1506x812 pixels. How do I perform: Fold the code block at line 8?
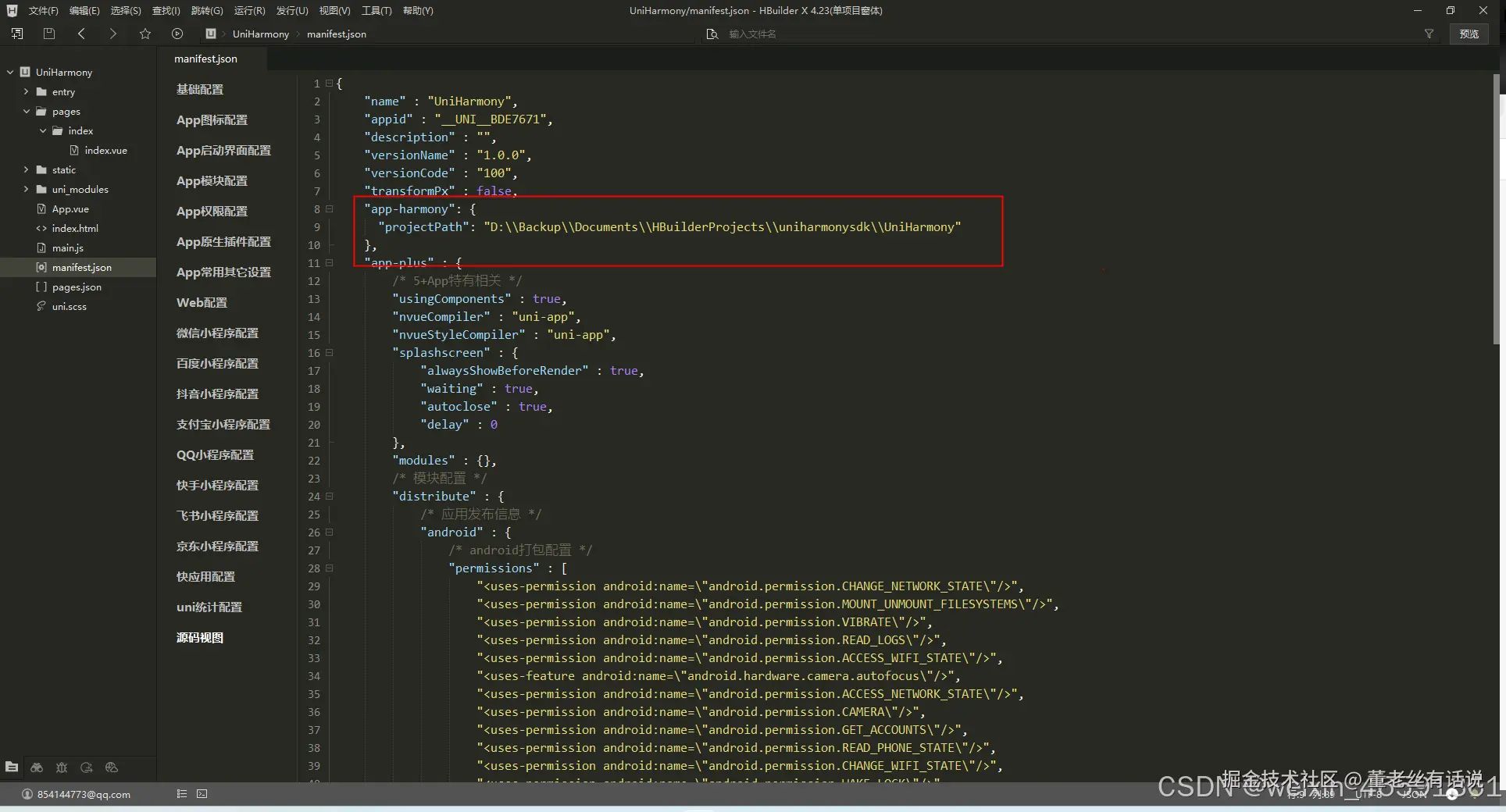(x=330, y=208)
